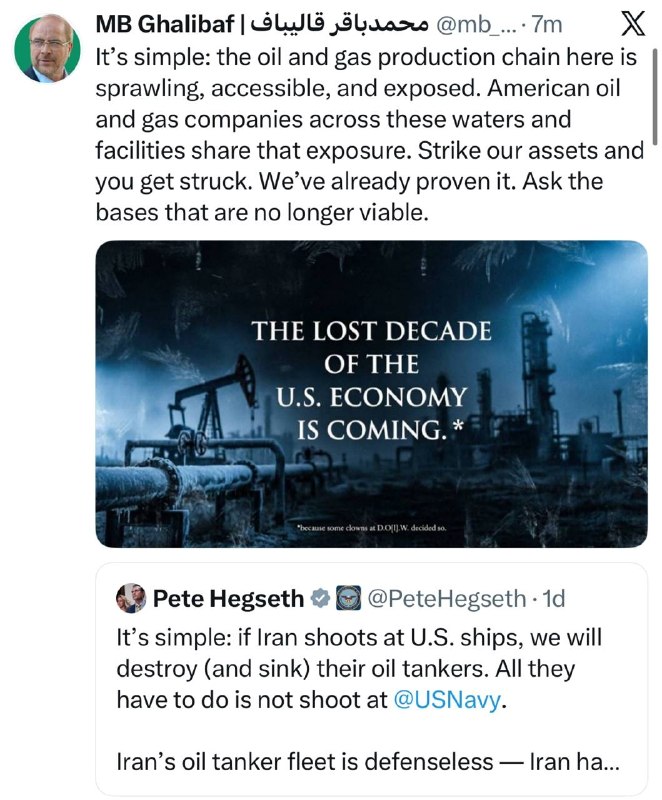The image size is (662, 800).
Task: Click the footnote caption in the image
Action: point(371,528)
